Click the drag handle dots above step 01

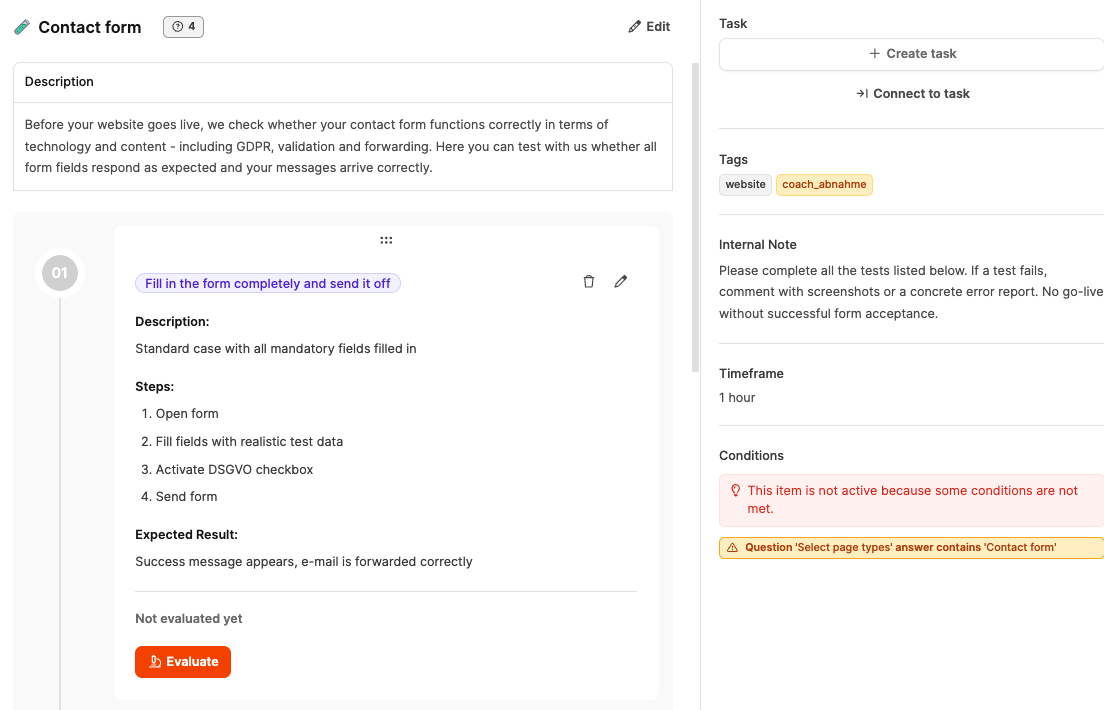386,240
